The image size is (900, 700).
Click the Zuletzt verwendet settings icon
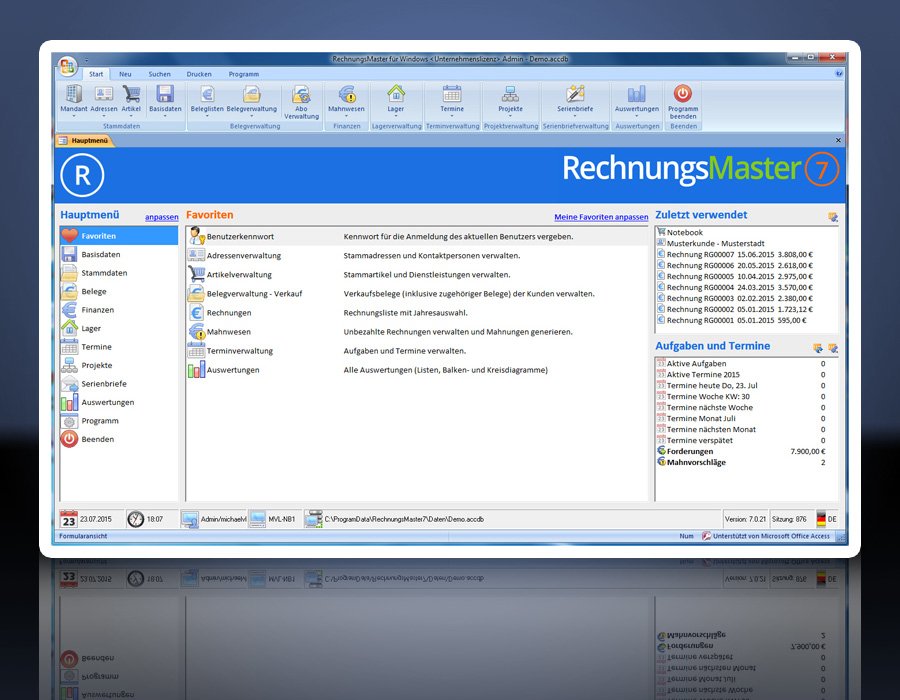point(833,216)
